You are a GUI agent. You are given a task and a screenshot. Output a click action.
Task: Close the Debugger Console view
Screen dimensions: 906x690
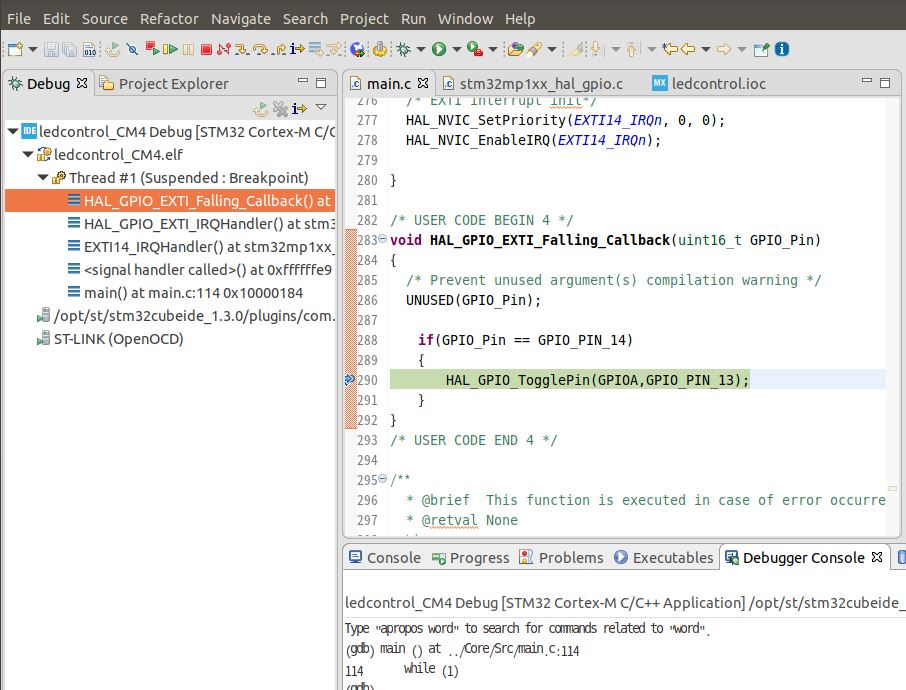pyautogui.click(x=877, y=557)
